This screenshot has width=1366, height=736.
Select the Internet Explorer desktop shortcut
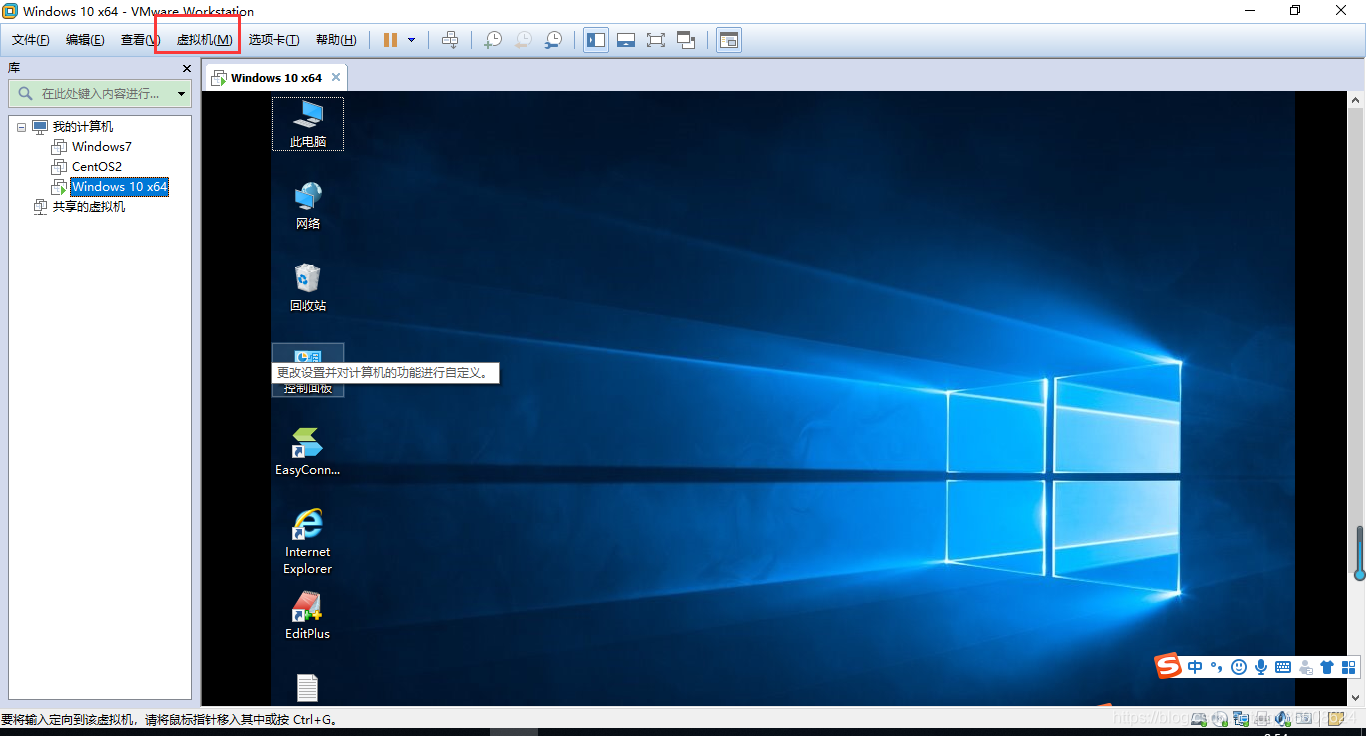click(308, 541)
